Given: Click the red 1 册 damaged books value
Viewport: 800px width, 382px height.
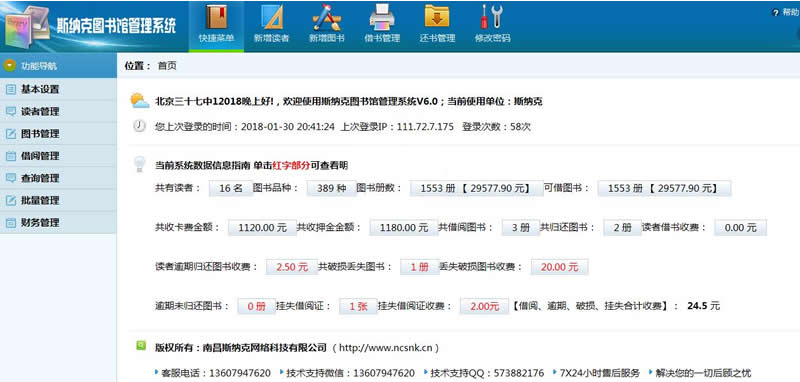Looking at the screenshot, I should click(x=420, y=267).
